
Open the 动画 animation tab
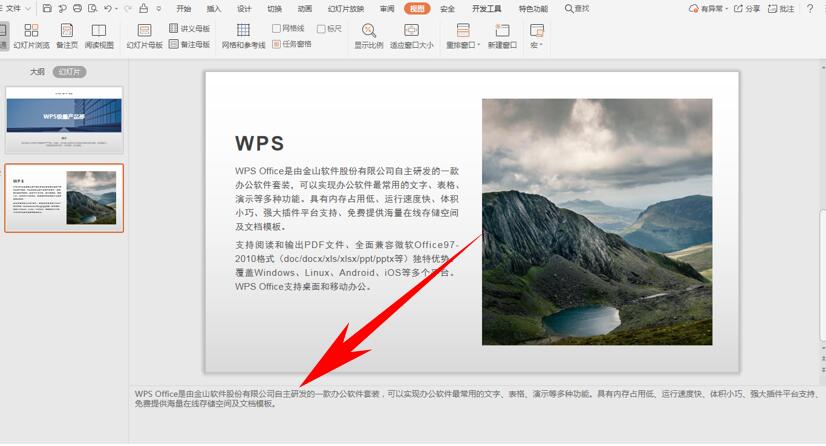305,8
